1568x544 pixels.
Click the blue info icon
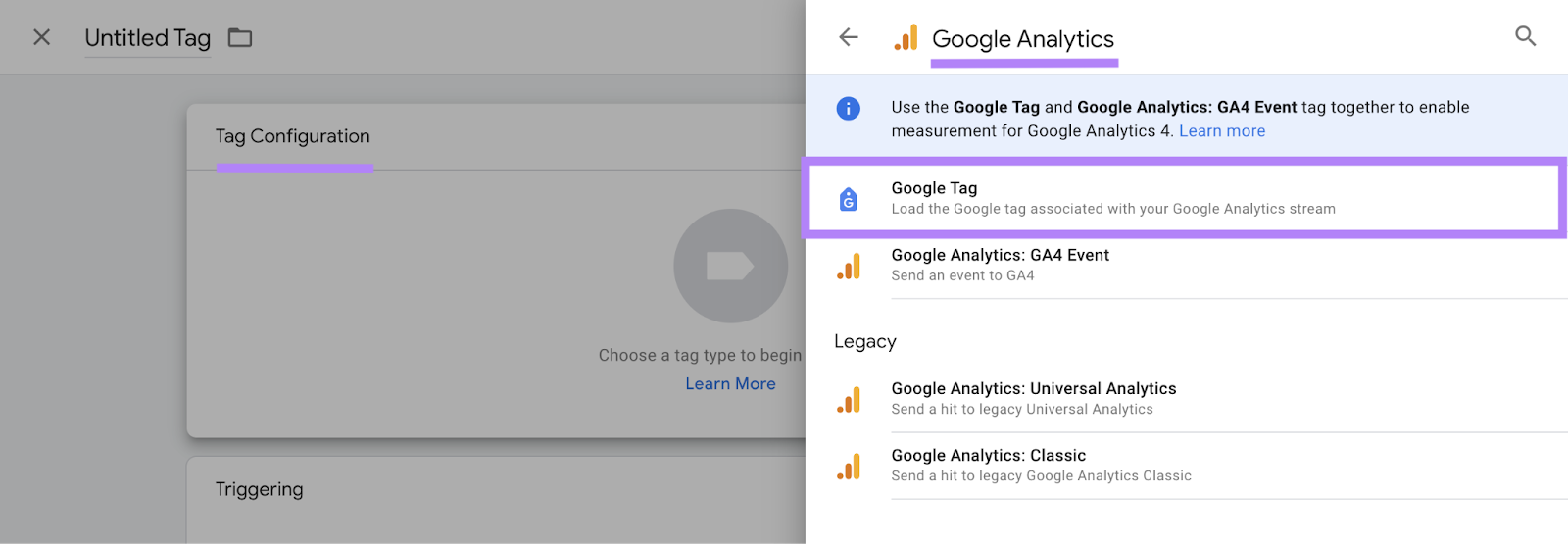(849, 108)
